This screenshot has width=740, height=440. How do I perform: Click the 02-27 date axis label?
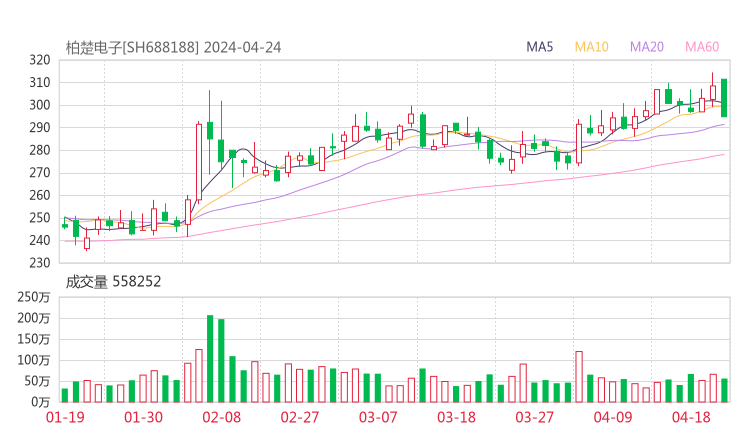pos(300,417)
